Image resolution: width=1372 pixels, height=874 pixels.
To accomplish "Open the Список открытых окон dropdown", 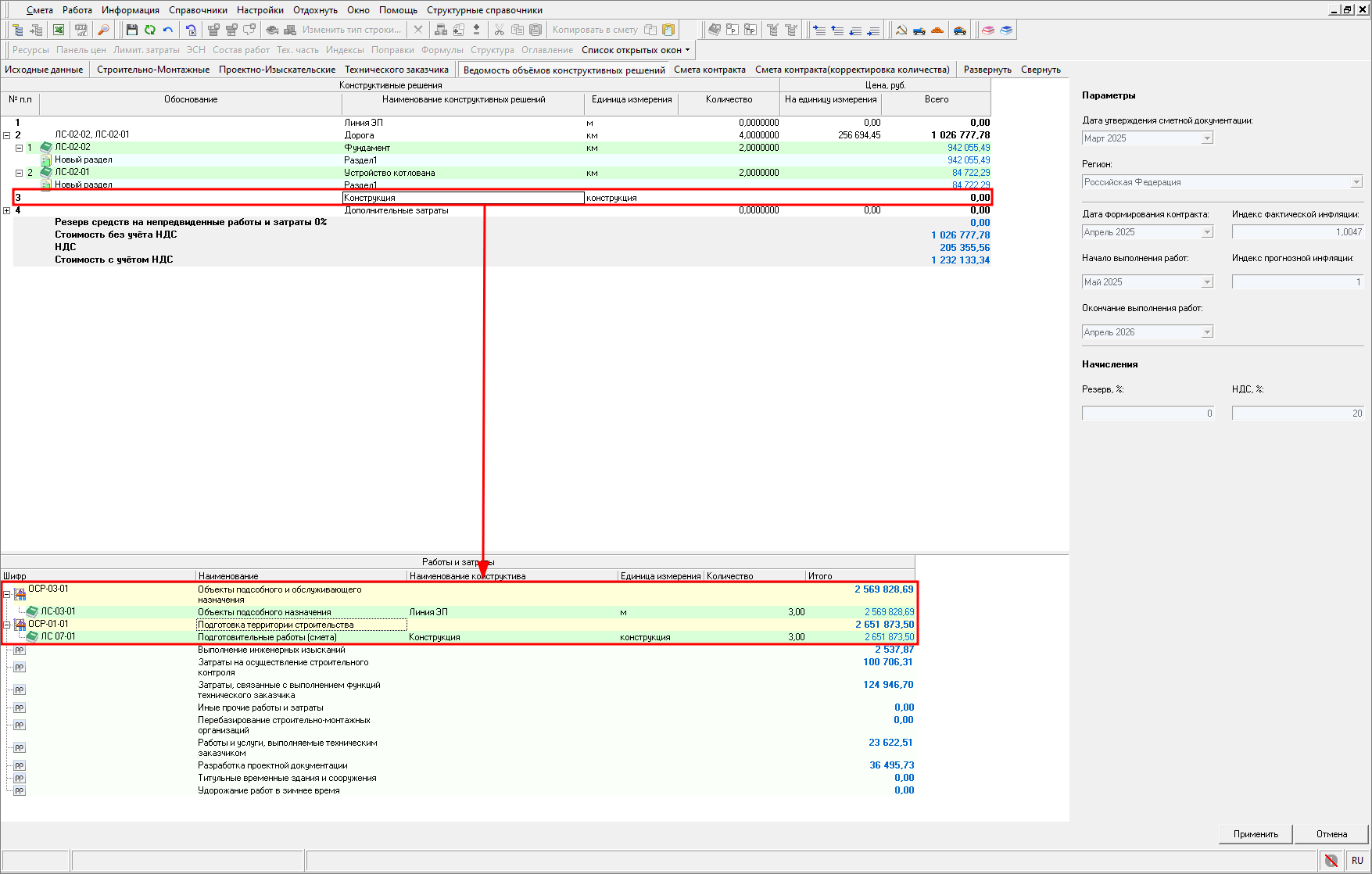I will [x=636, y=50].
